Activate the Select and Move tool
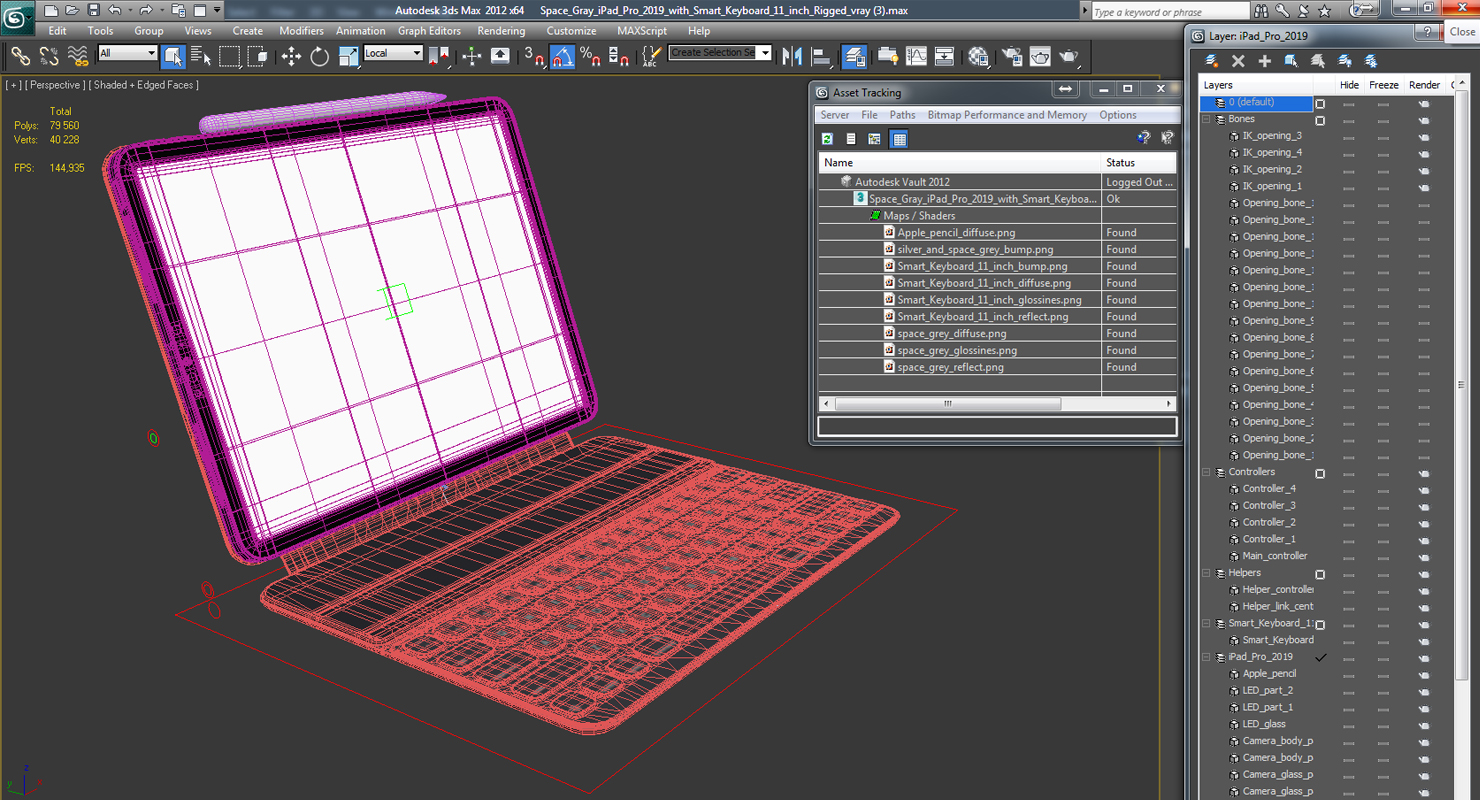The image size is (1480, 800). point(291,56)
